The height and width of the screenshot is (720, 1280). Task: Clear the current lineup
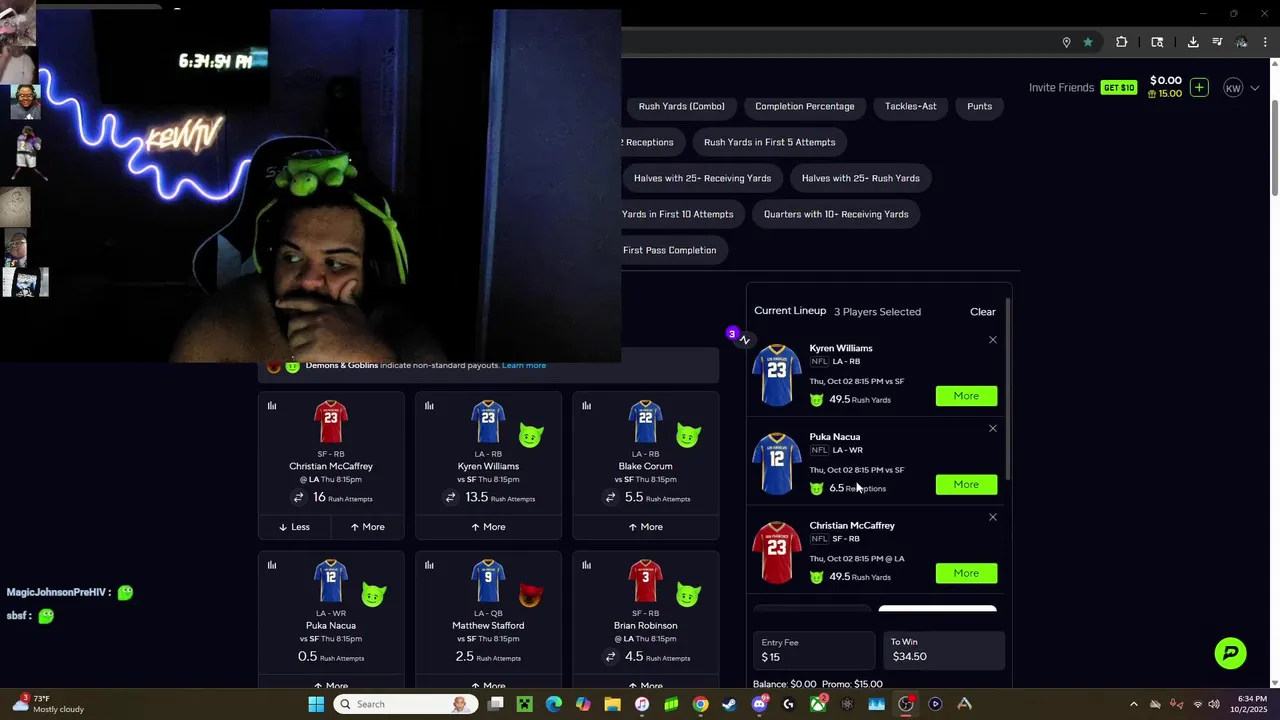(983, 312)
